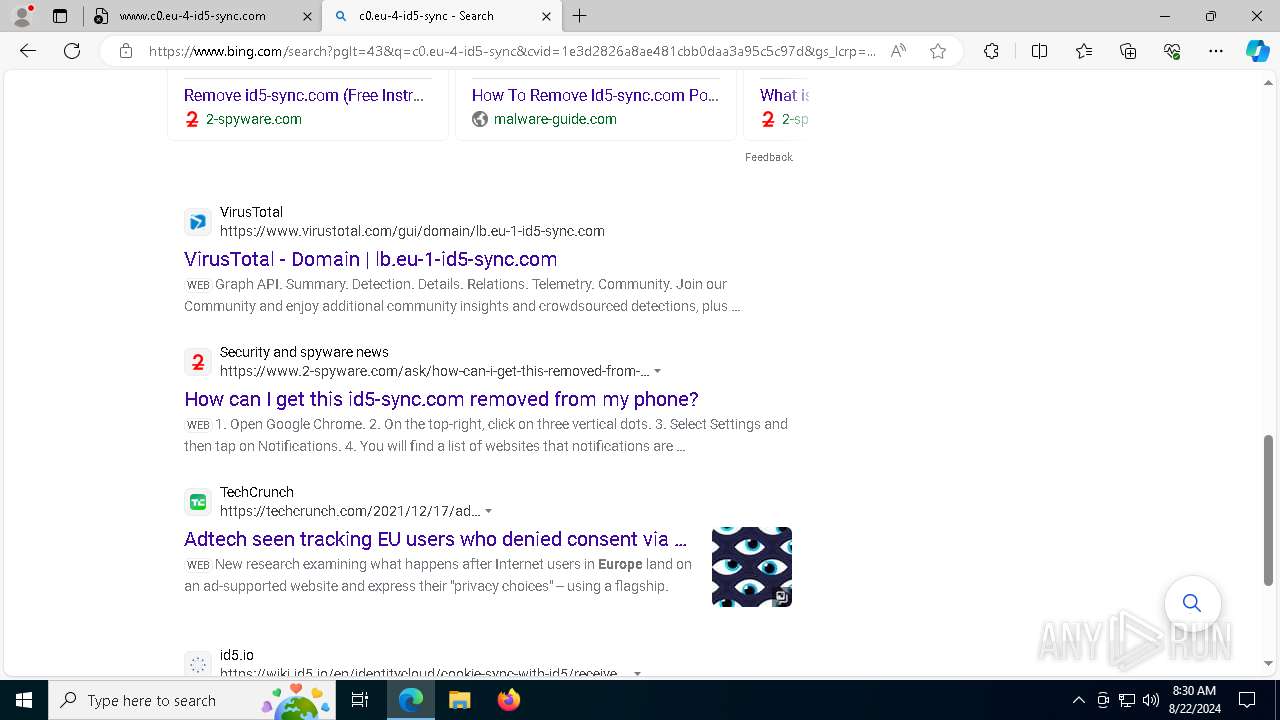Viewport: 1280px width, 720px height.
Task: Open File Explorer from taskbar
Action: 459,700
